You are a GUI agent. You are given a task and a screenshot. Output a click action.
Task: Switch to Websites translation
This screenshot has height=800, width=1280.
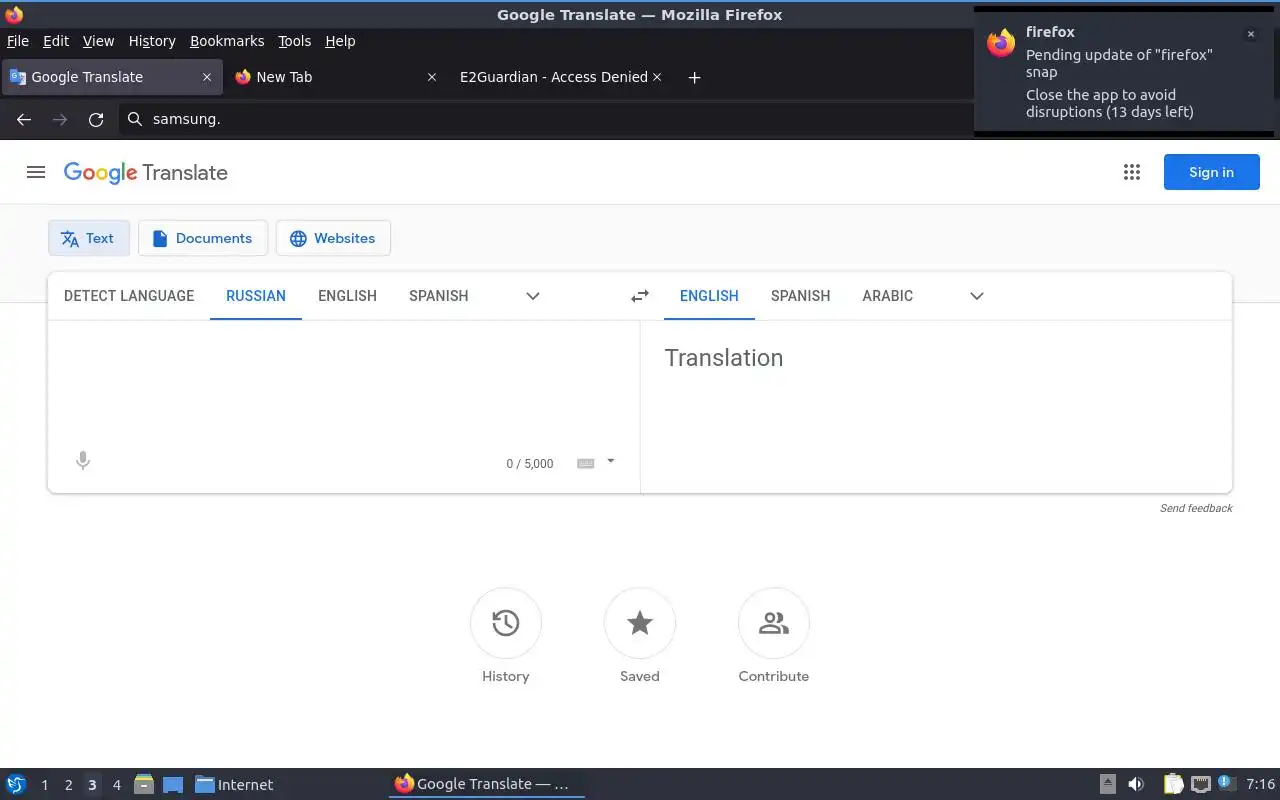[x=333, y=238]
